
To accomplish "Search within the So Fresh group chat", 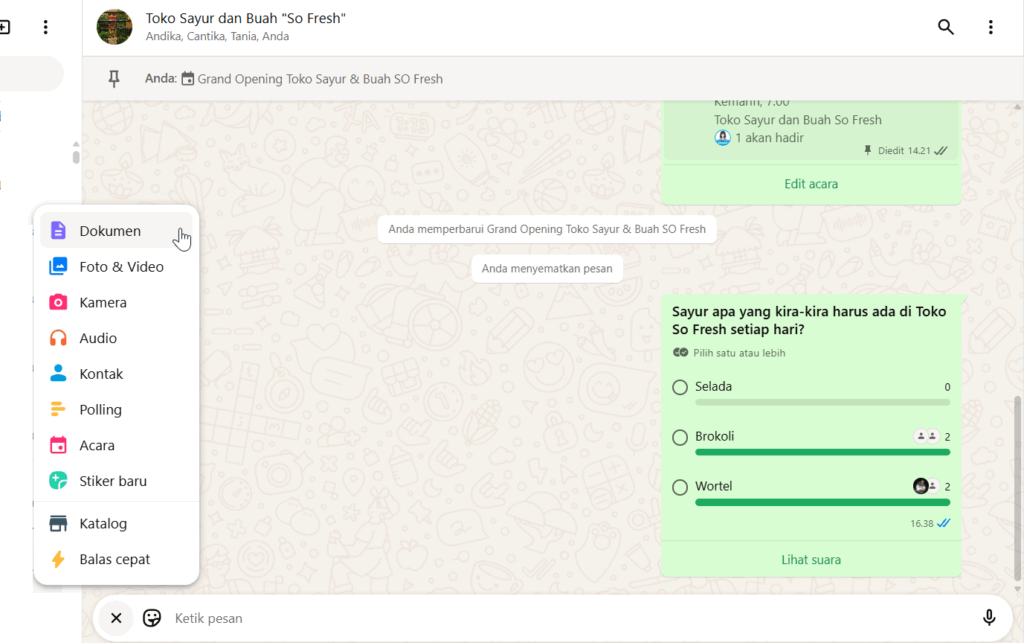I will click(x=945, y=27).
